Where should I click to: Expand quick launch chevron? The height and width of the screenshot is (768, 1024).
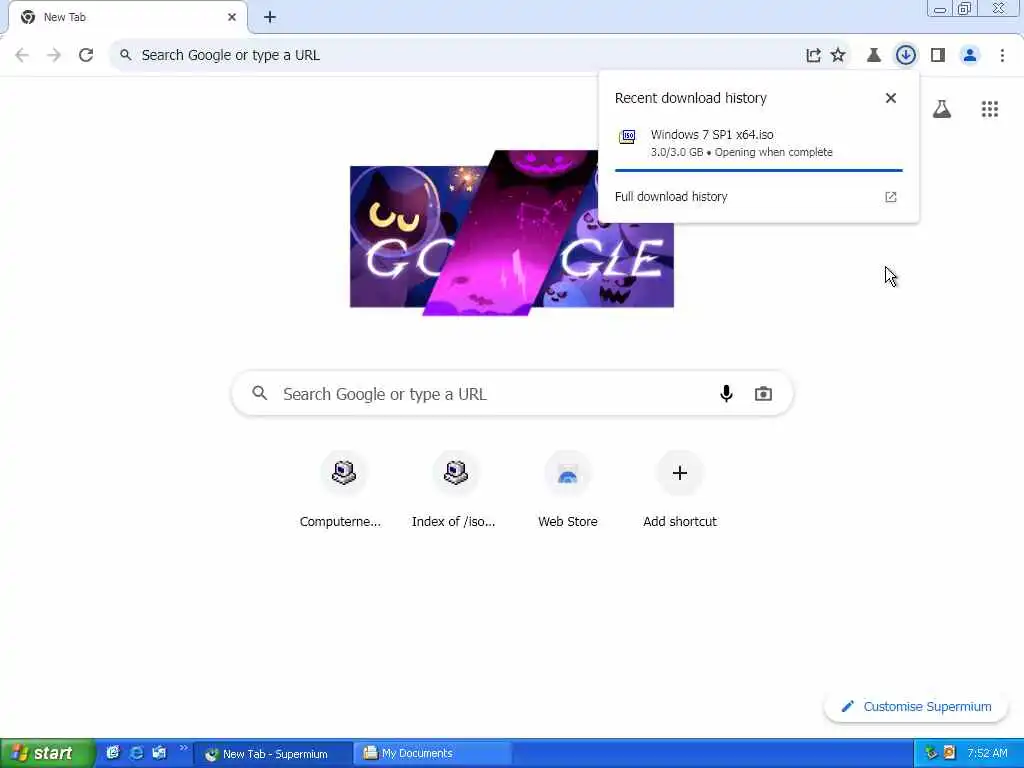pos(183,748)
